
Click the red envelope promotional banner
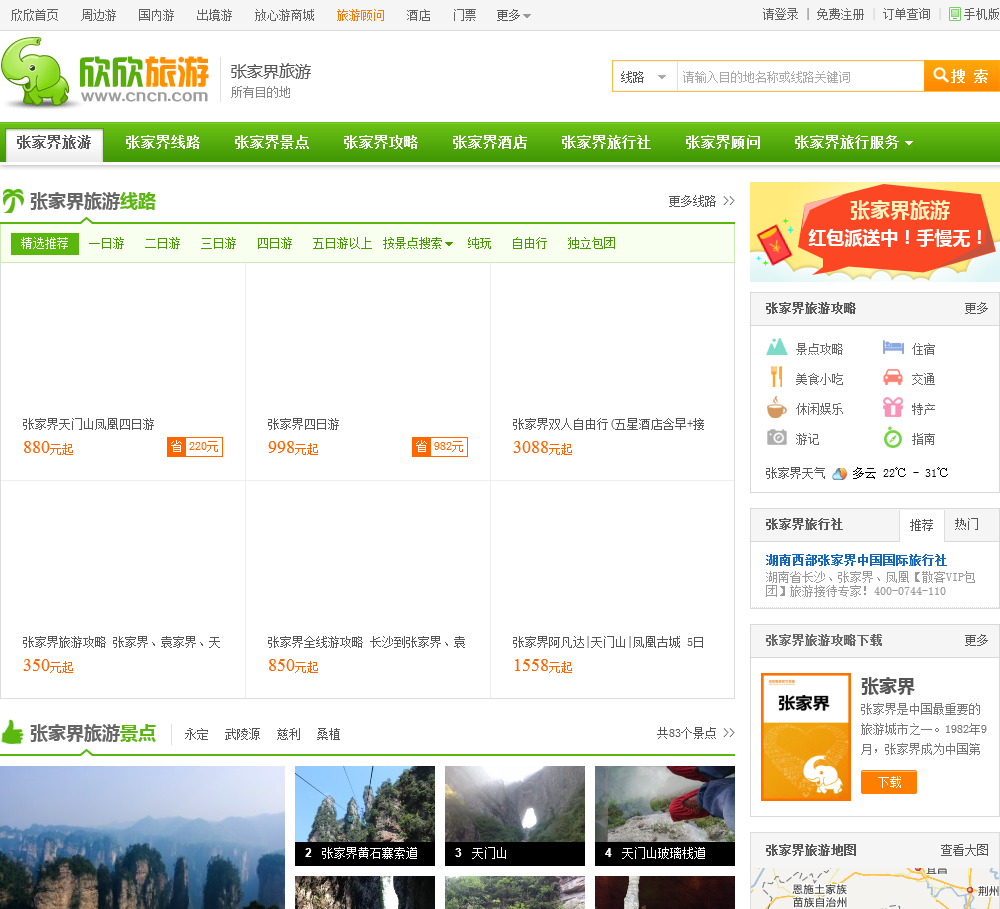(x=875, y=232)
